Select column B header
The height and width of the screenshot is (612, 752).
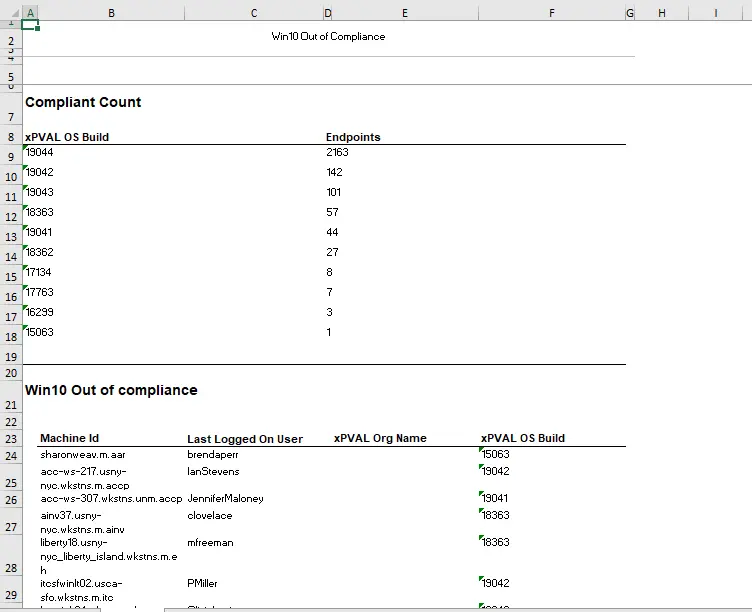tap(111, 13)
